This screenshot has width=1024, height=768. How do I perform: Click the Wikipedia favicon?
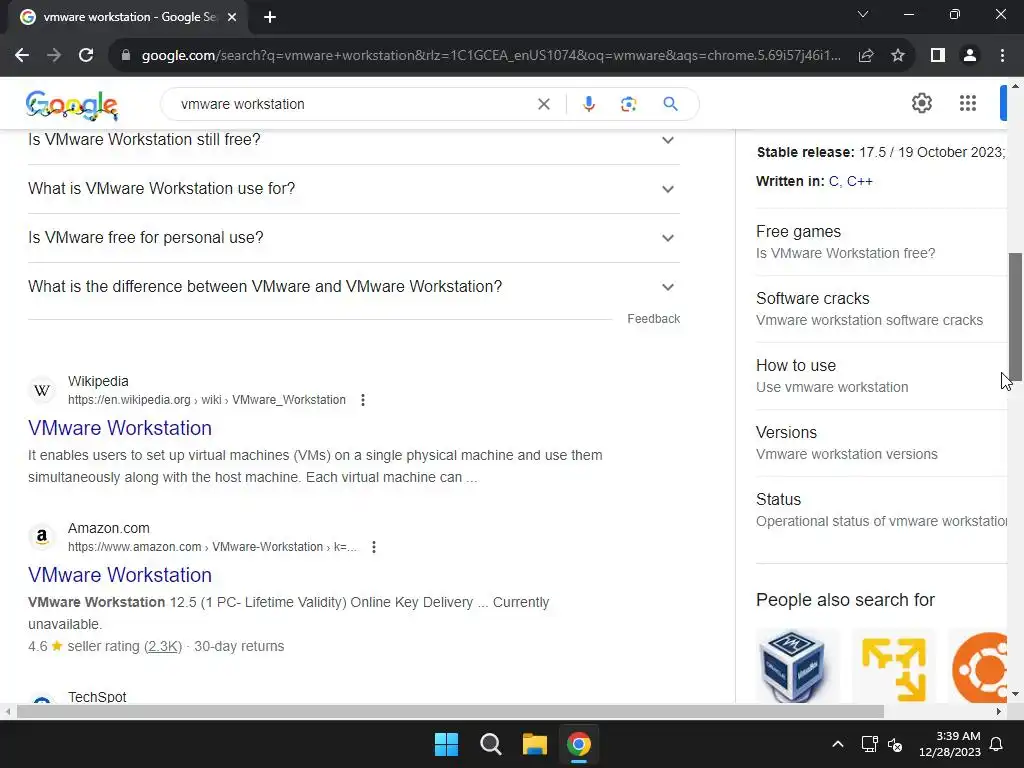[42, 390]
